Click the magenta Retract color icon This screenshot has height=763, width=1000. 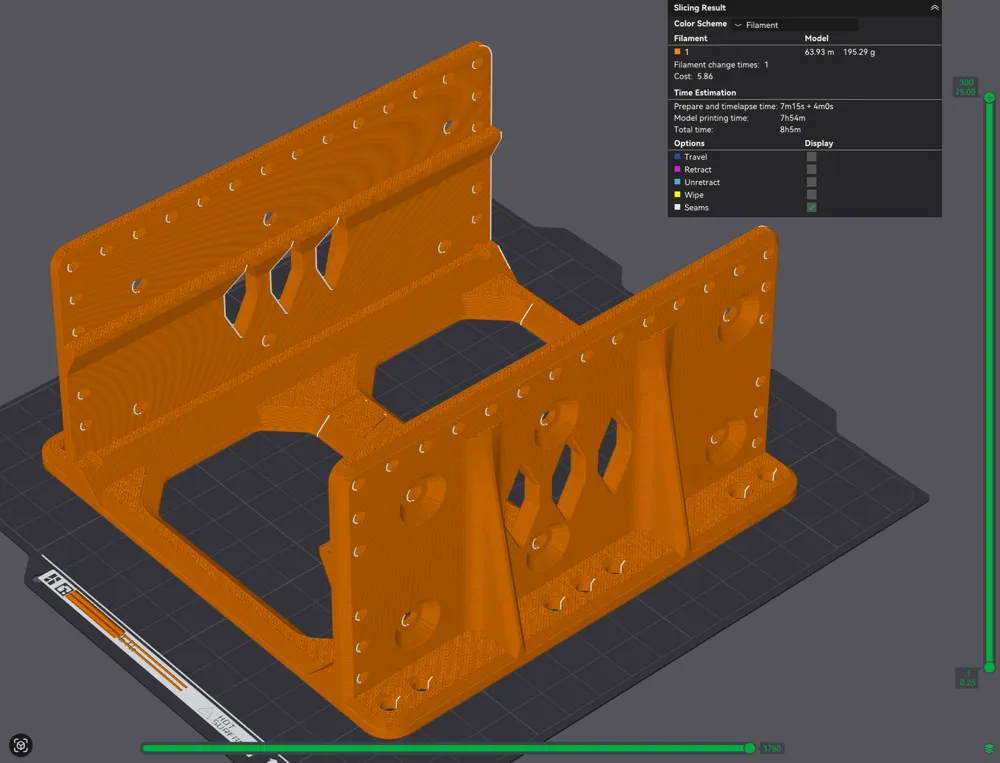[x=677, y=169]
